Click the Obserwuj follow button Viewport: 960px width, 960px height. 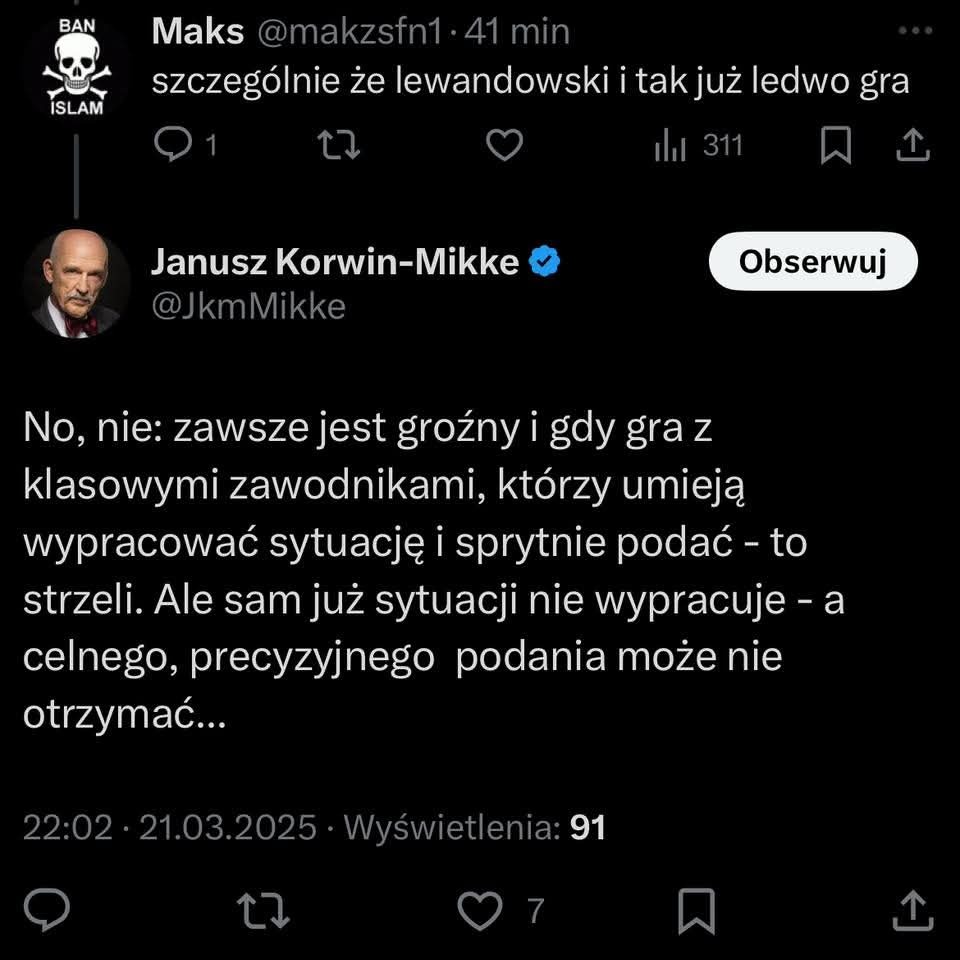click(813, 261)
